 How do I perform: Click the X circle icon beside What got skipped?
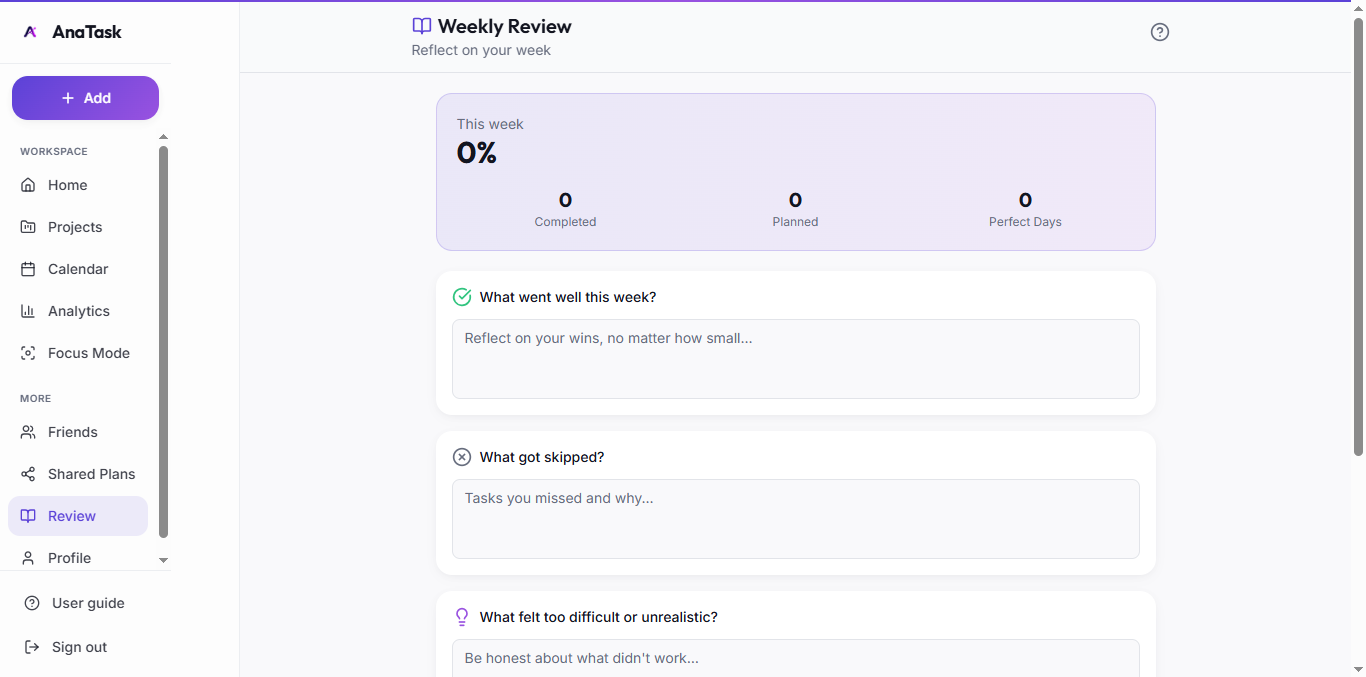click(x=462, y=457)
